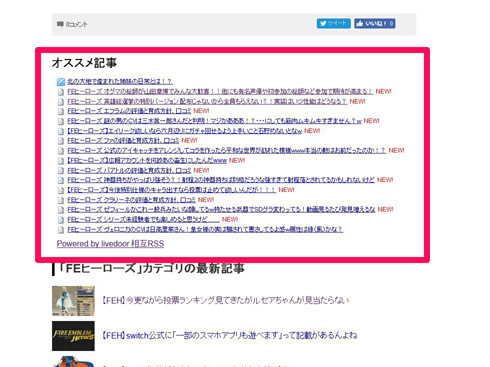Open the switch公式に article link
This screenshot has width=490, height=367.
pyautogui.click(x=229, y=335)
